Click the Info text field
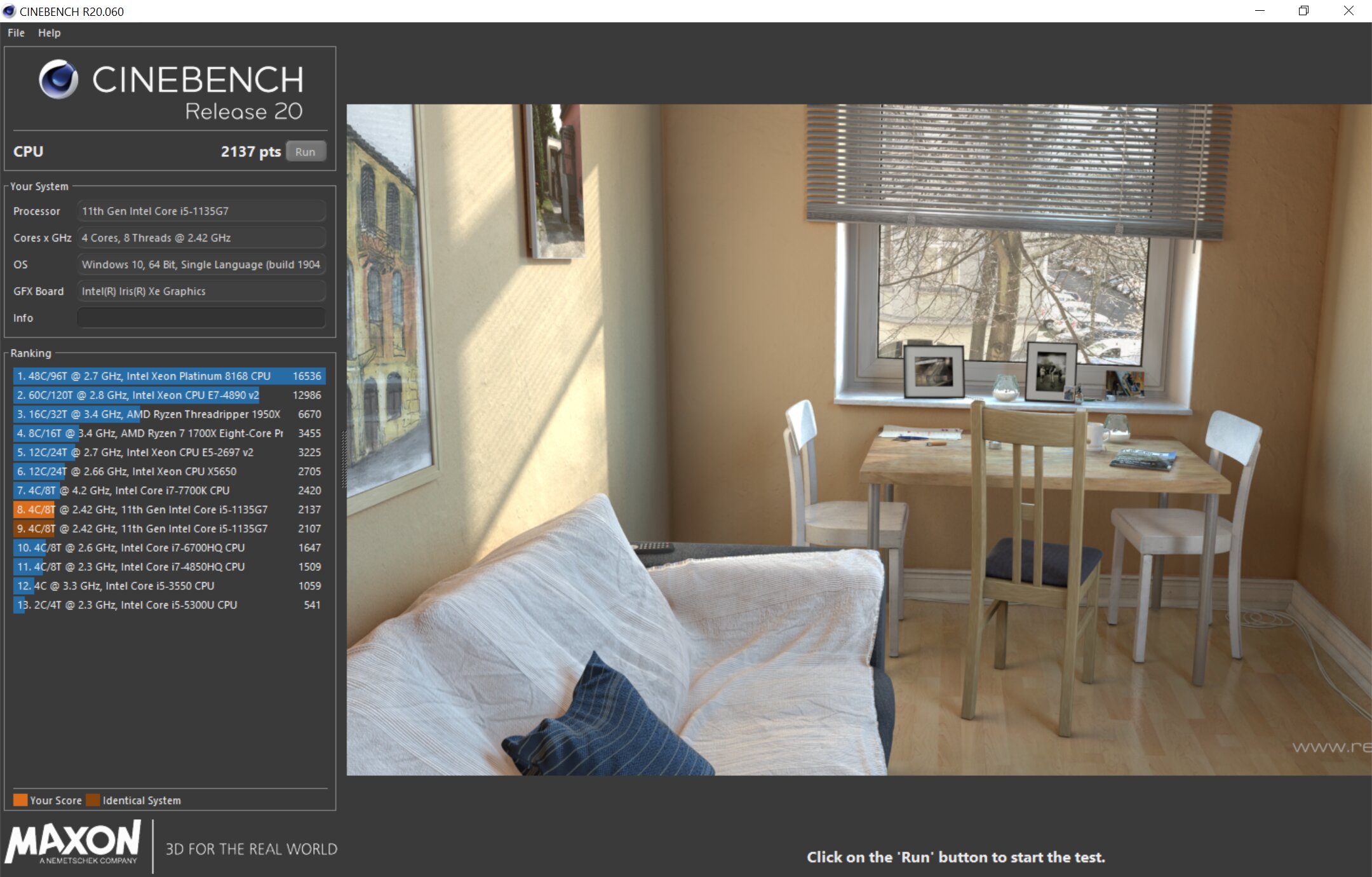The image size is (1372, 877). (x=201, y=318)
